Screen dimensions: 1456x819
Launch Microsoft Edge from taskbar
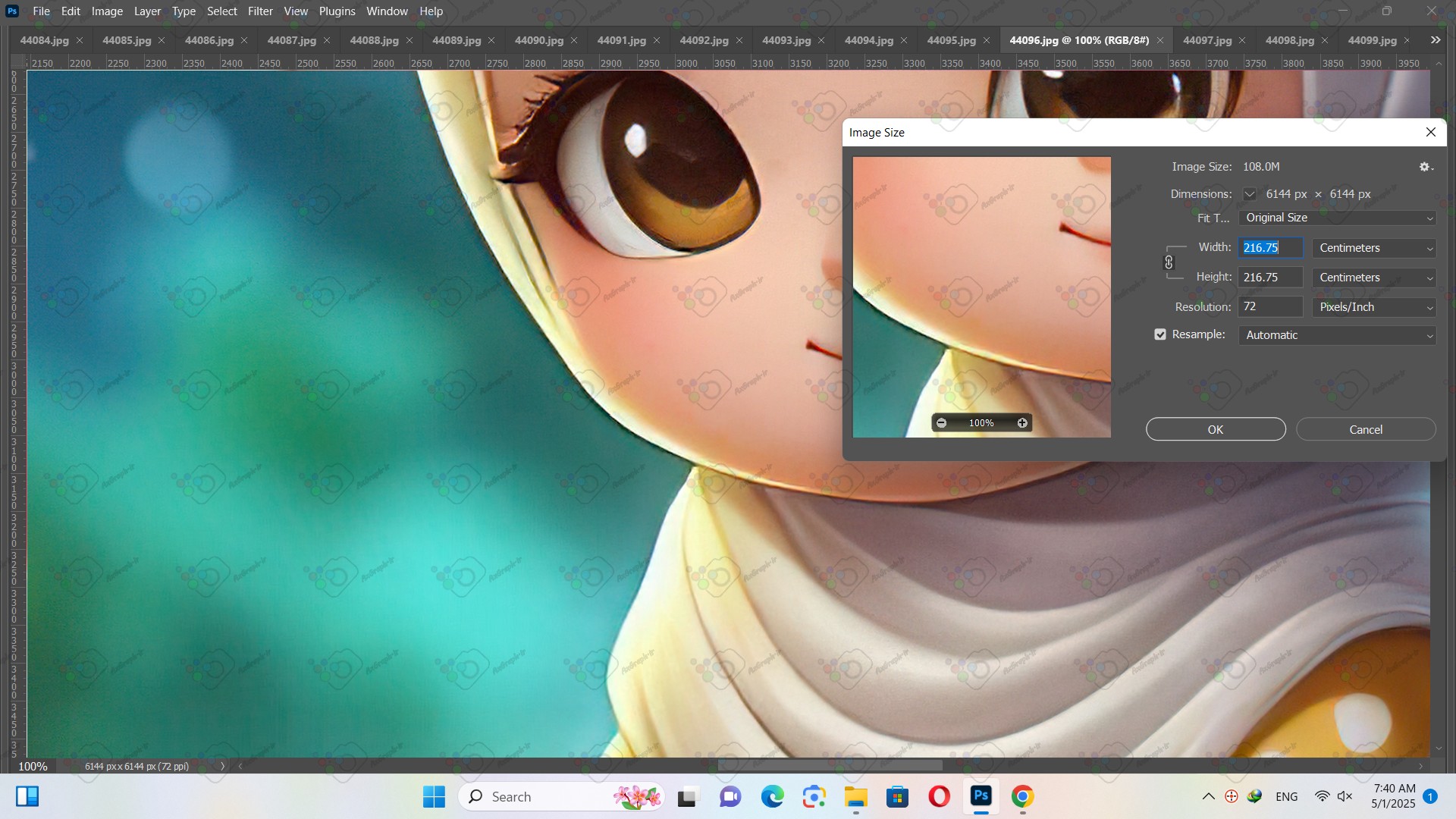click(773, 796)
